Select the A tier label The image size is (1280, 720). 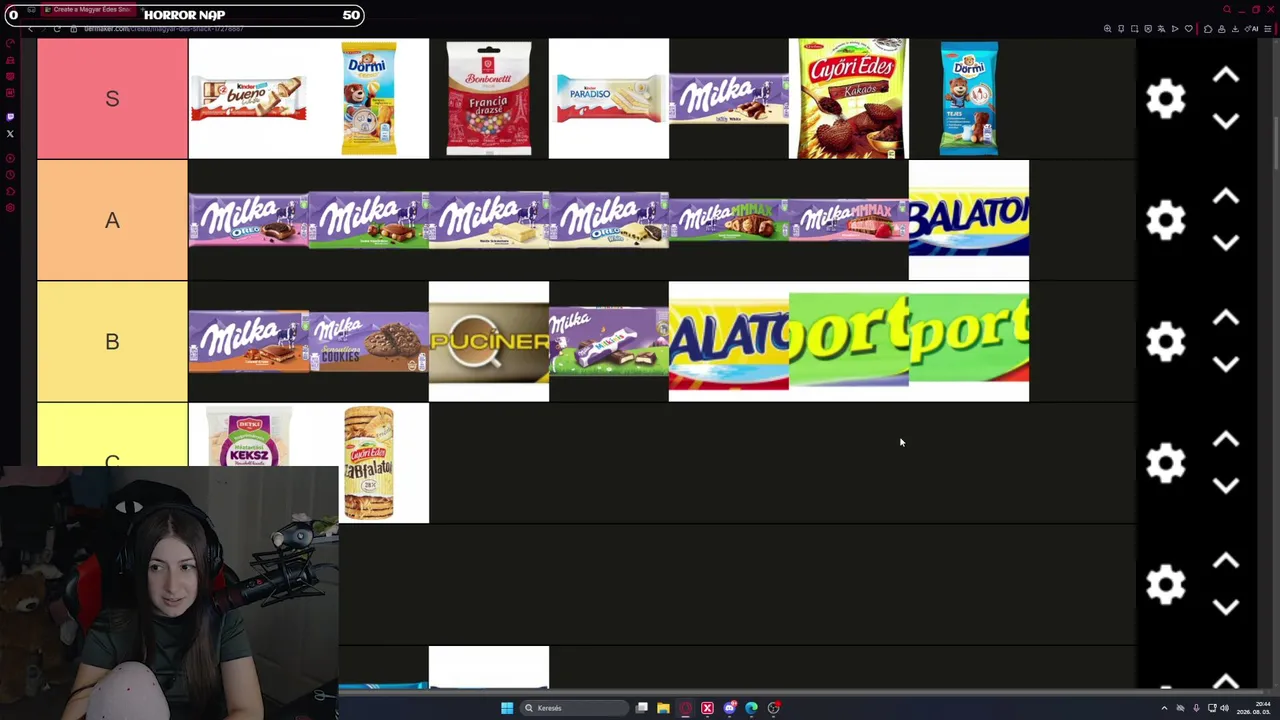click(x=112, y=220)
